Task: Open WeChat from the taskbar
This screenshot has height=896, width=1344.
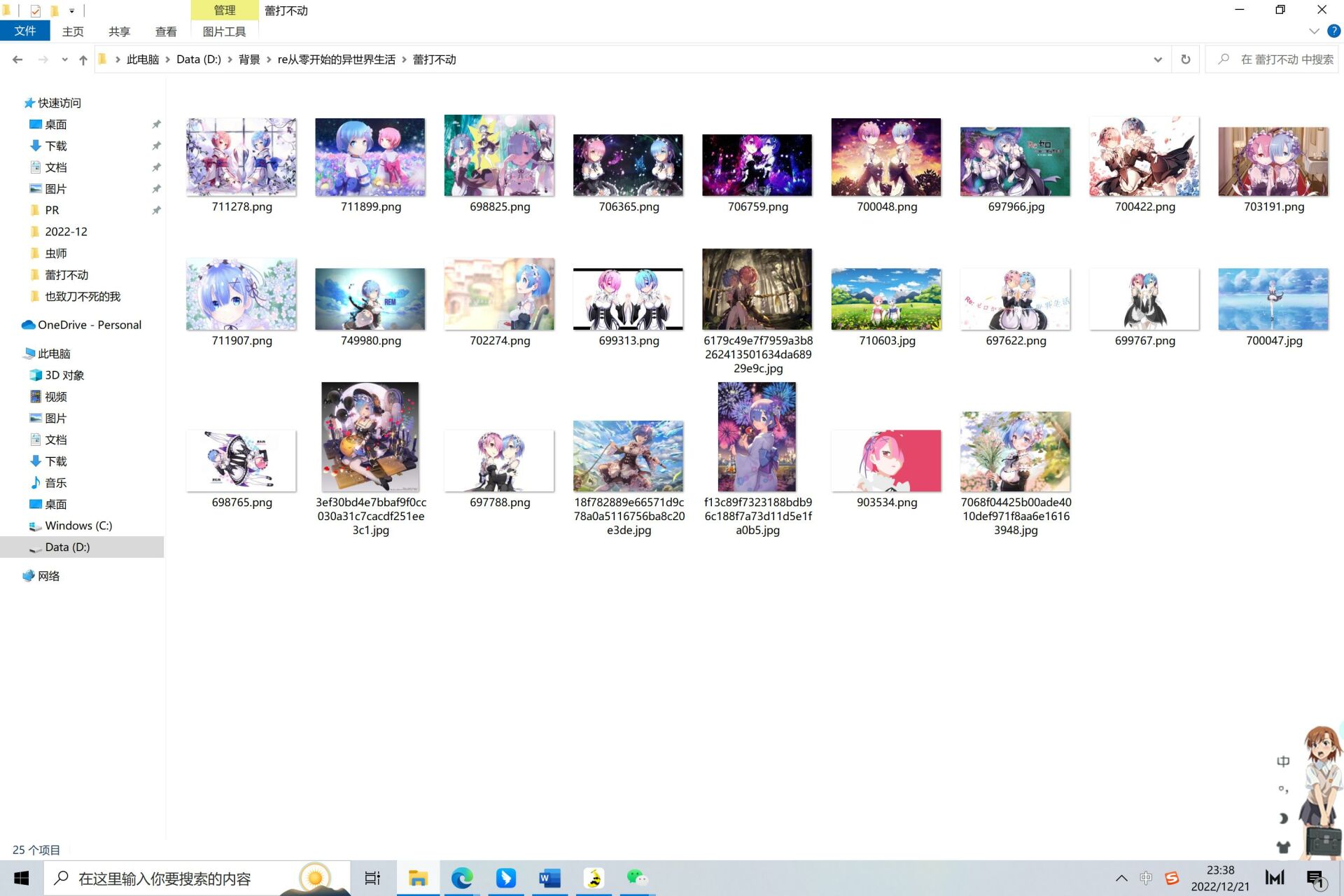Action: 636,878
